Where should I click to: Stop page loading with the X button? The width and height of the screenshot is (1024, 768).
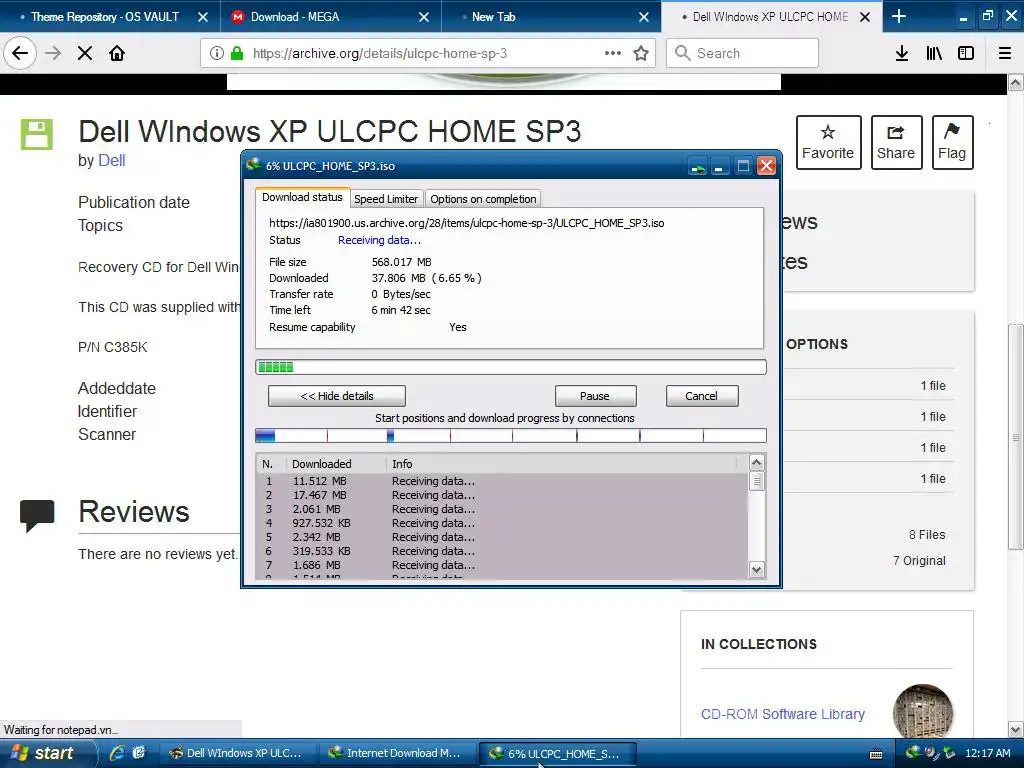point(85,53)
